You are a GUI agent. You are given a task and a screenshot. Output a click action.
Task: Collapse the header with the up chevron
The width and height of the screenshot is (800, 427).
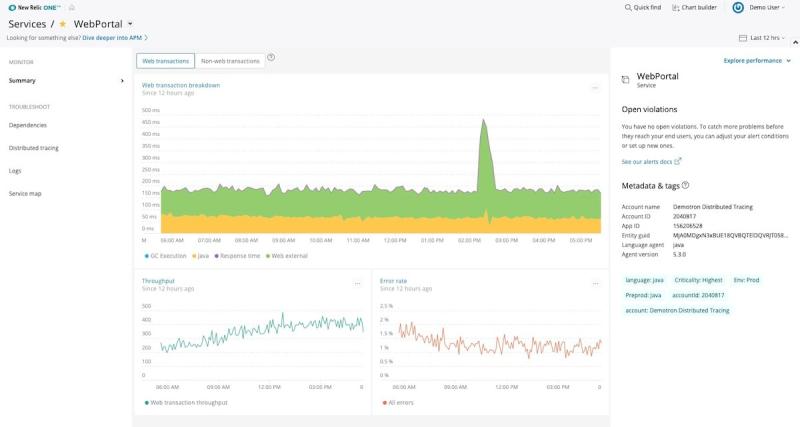tap(795, 43)
